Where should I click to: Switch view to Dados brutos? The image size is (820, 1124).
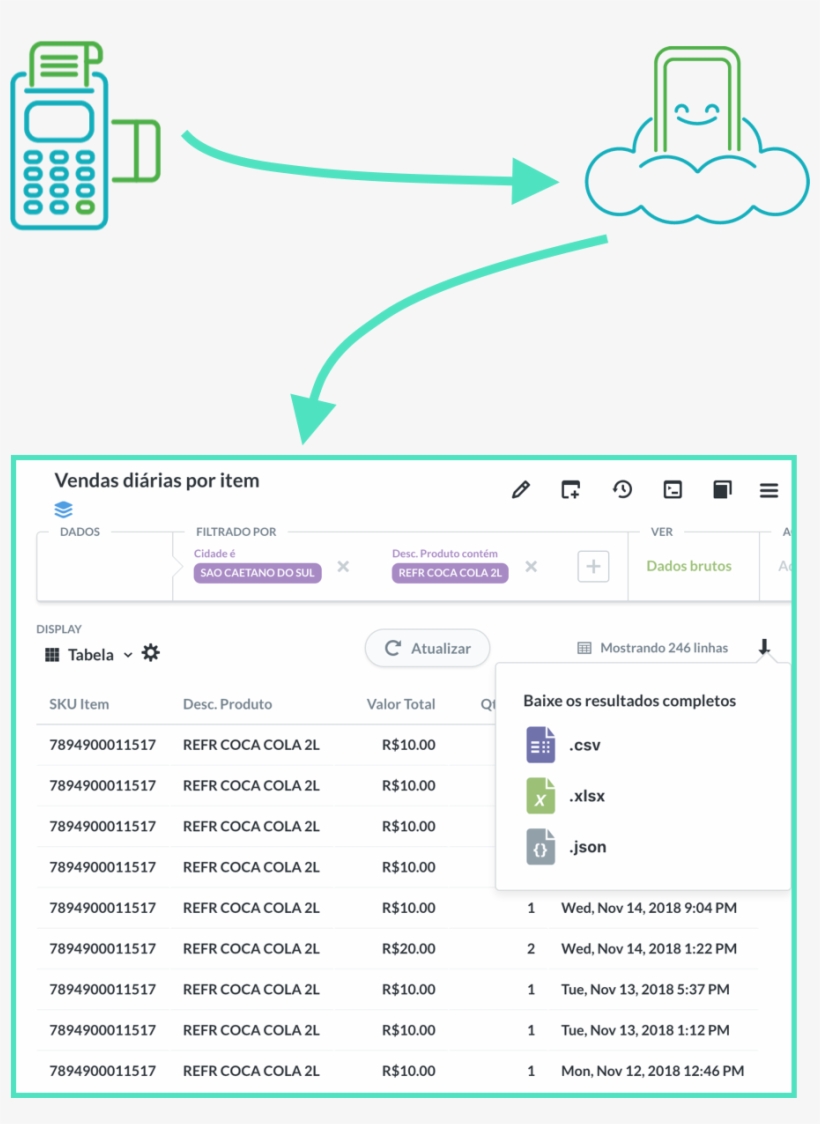point(688,565)
